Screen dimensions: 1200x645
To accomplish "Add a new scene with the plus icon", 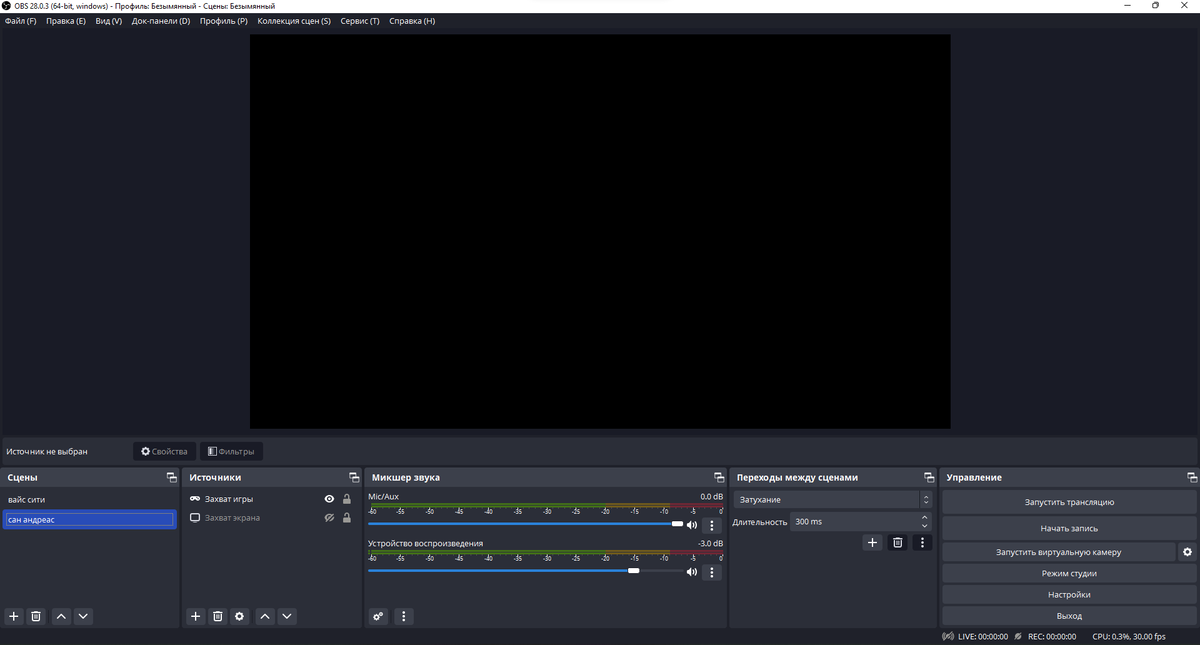I will point(14,616).
